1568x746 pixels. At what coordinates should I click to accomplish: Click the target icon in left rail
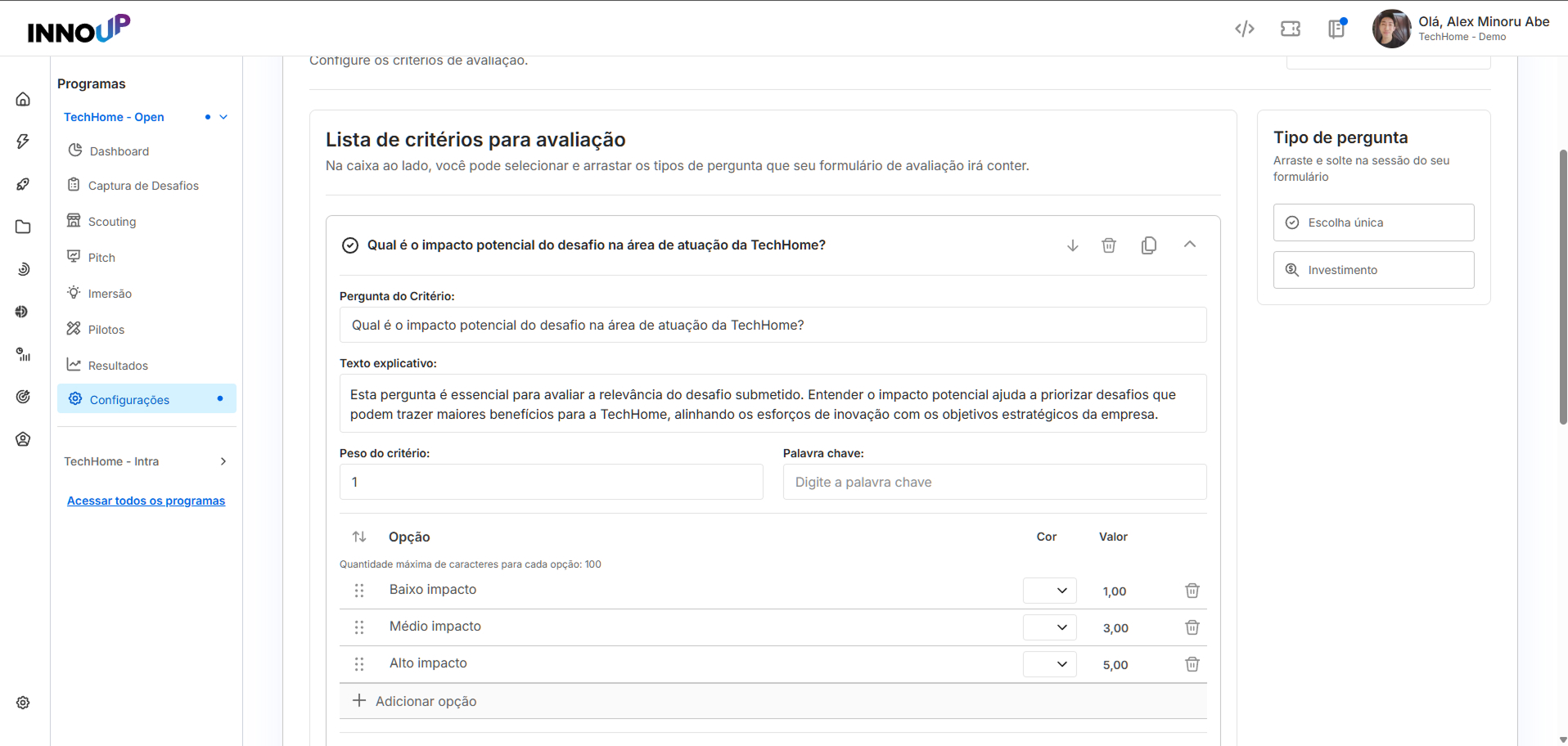[23, 397]
